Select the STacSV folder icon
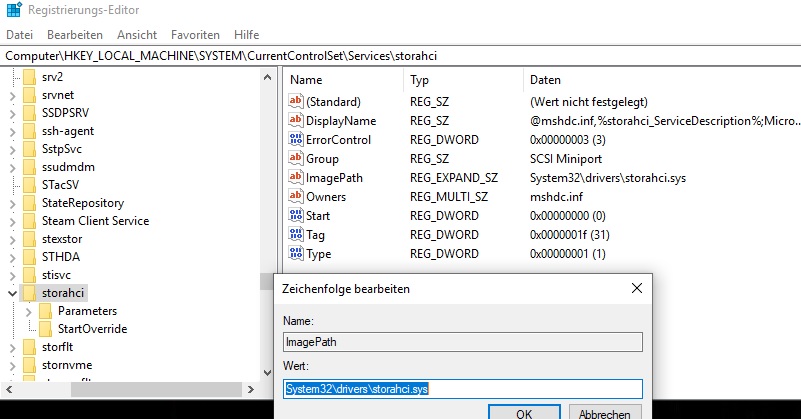This screenshot has width=801, height=419. [30, 185]
